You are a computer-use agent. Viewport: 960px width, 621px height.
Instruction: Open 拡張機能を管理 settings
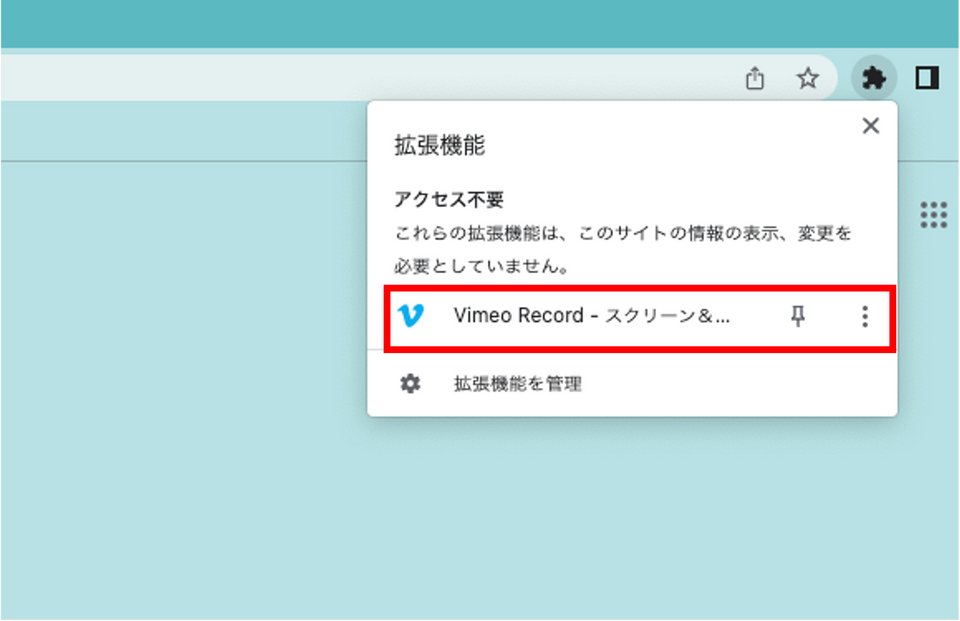point(632,384)
